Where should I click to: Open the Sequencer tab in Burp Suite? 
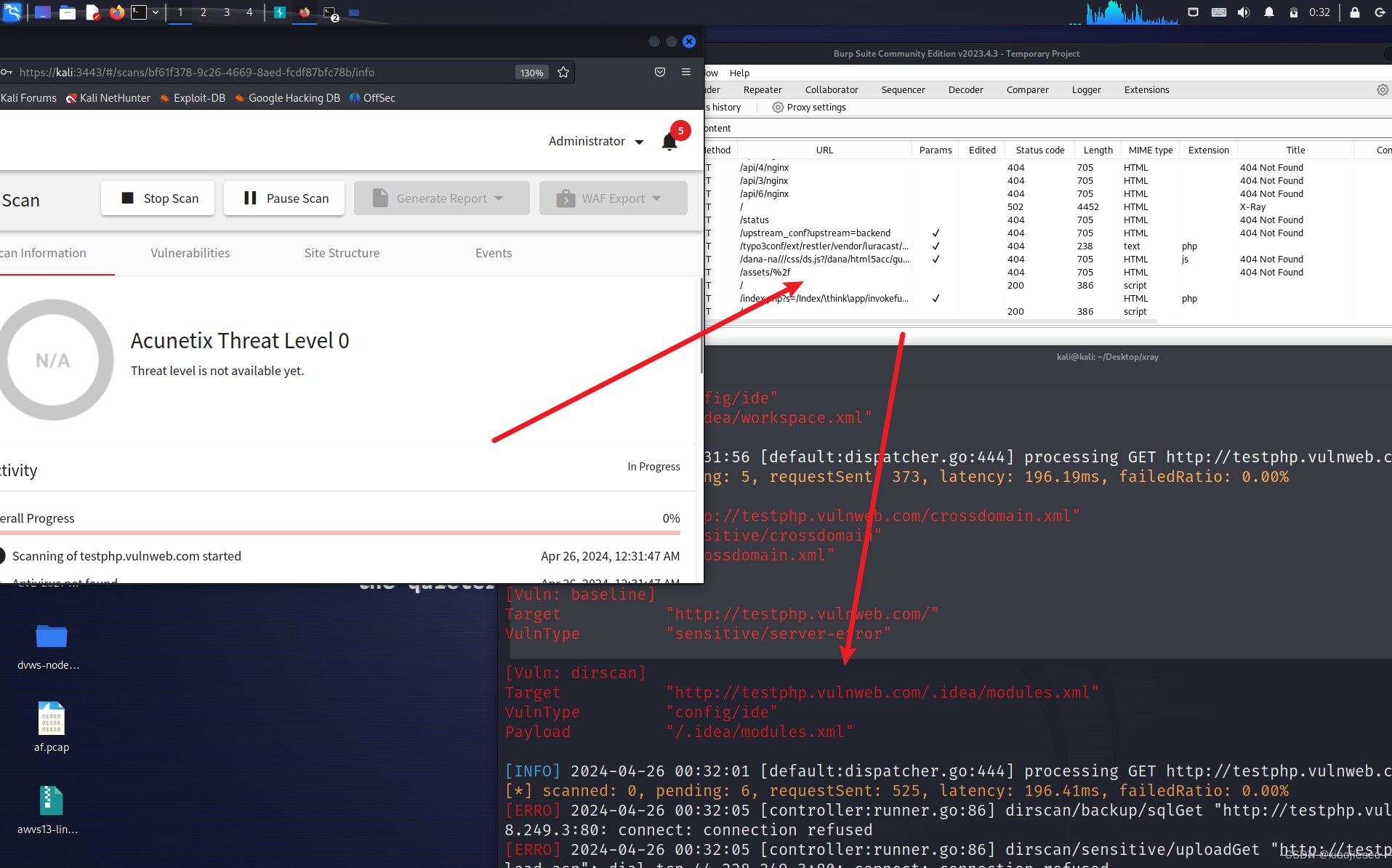click(x=903, y=90)
